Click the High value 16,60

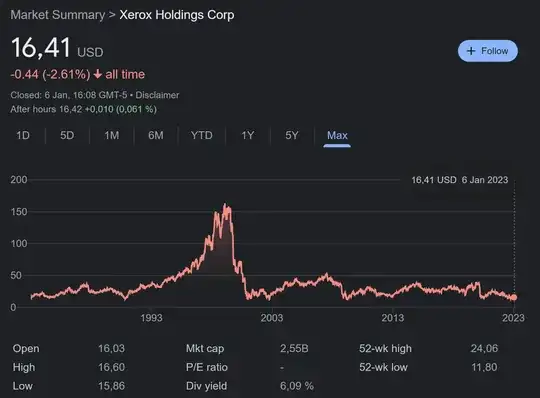coord(111,367)
